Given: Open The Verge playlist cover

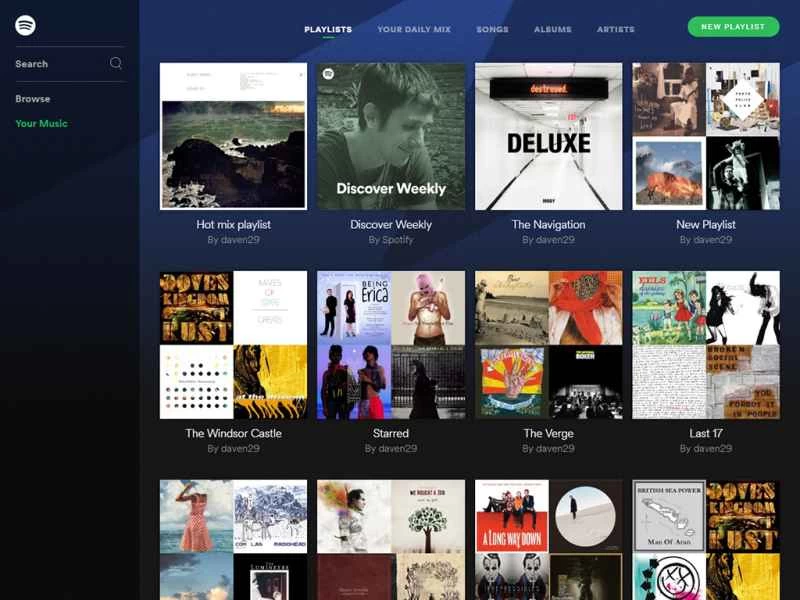Looking at the screenshot, I should click(x=548, y=344).
